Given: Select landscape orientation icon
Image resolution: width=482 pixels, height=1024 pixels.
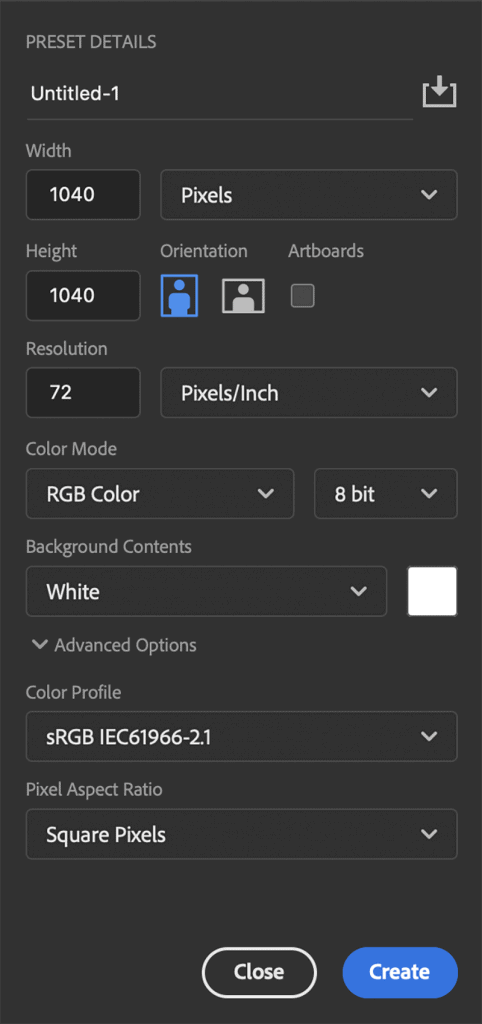Looking at the screenshot, I should pos(243,296).
